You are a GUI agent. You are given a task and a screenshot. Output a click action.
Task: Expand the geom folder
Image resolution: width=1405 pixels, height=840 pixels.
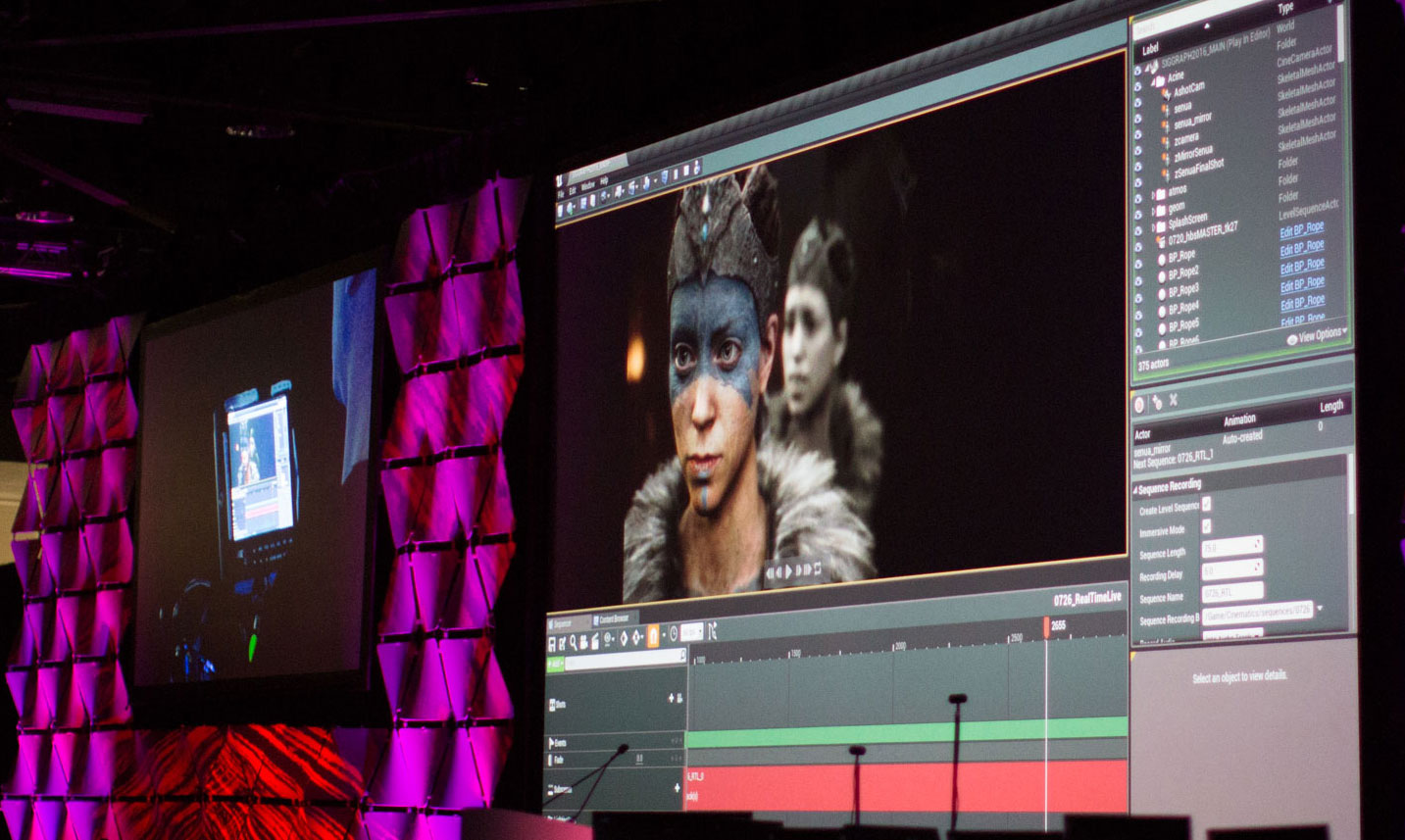tap(1153, 211)
